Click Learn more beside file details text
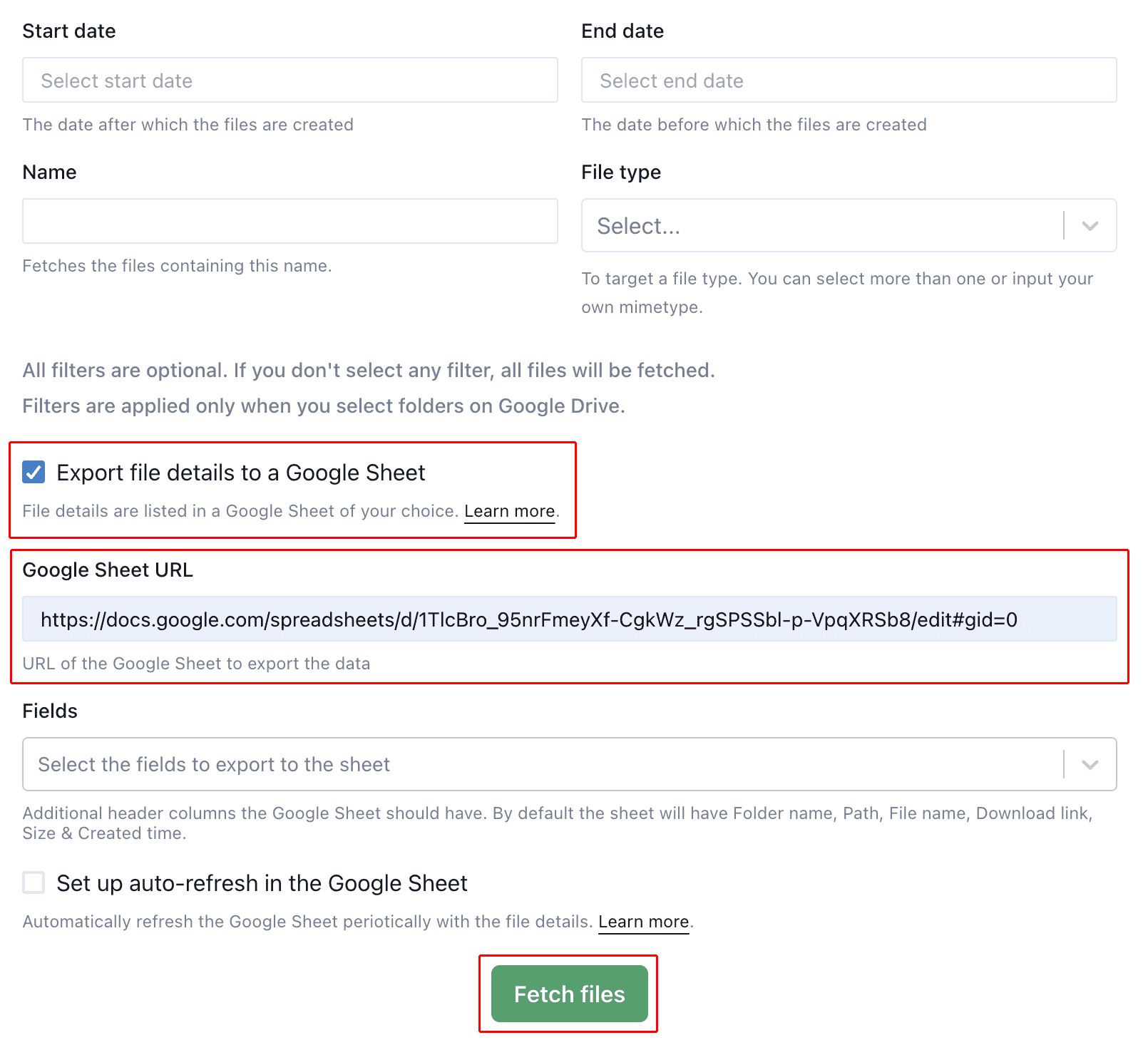Image resolution: width=1148 pixels, height=1045 pixels. pyautogui.click(x=509, y=510)
